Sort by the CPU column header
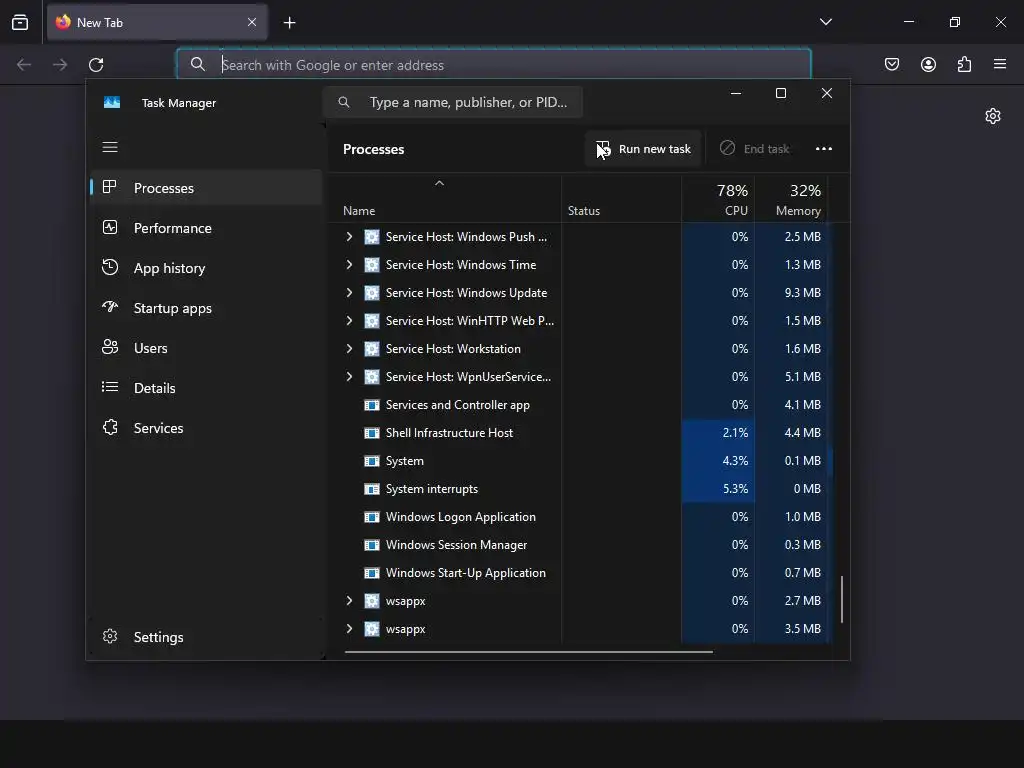This screenshot has height=768, width=1024. [x=718, y=199]
